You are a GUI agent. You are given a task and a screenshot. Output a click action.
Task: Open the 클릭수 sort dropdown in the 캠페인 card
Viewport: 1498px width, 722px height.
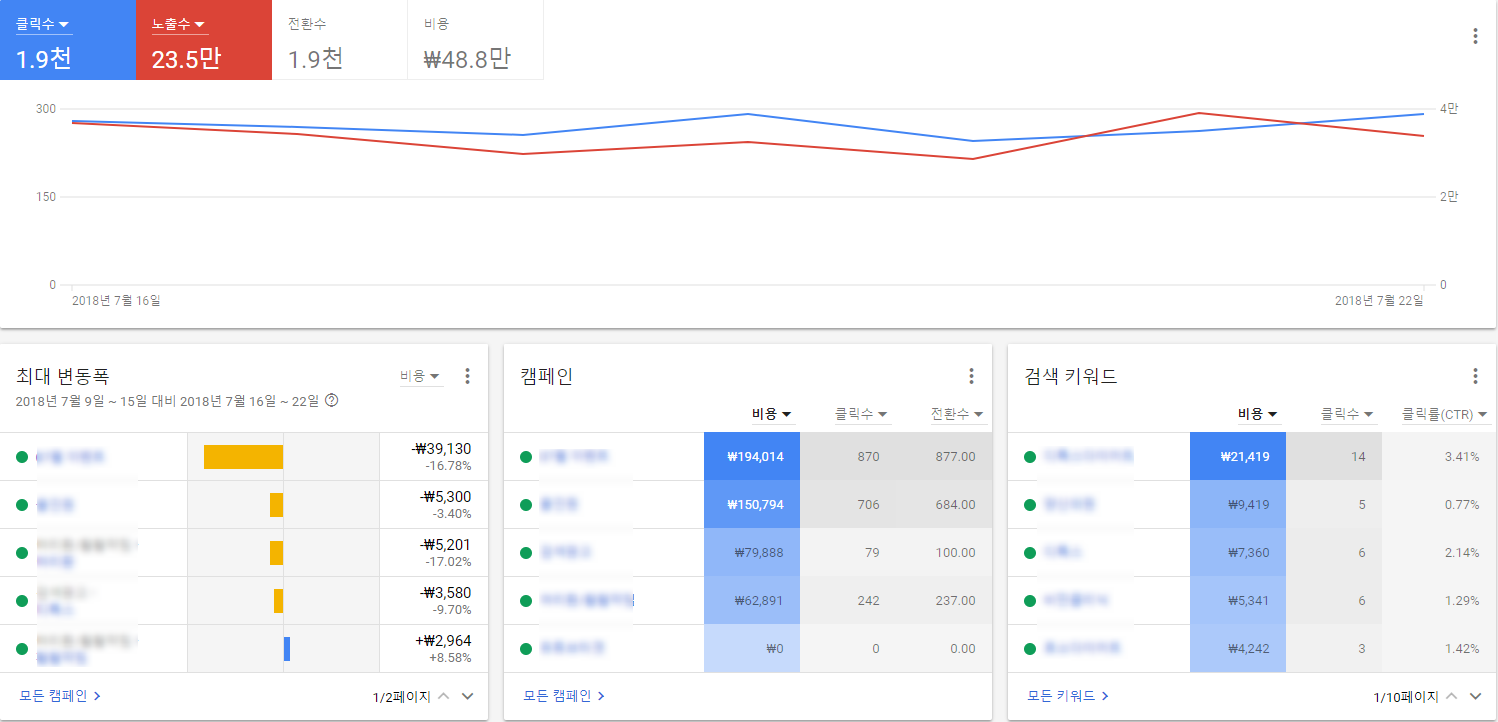(862, 413)
